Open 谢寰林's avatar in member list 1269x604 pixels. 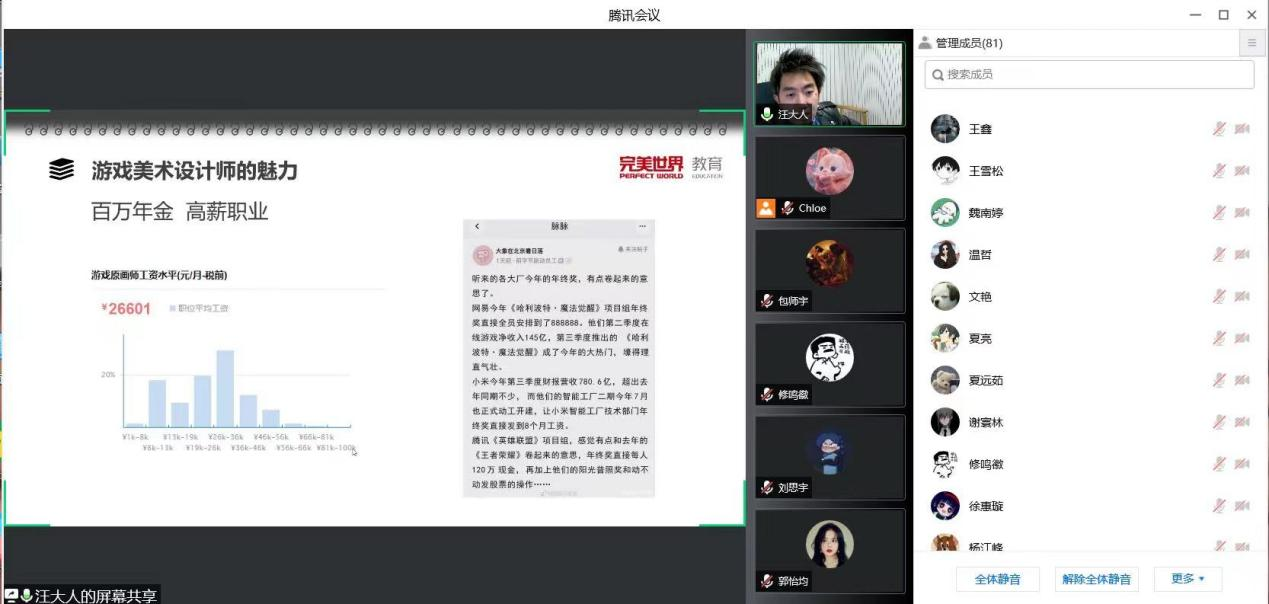[x=945, y=422]
